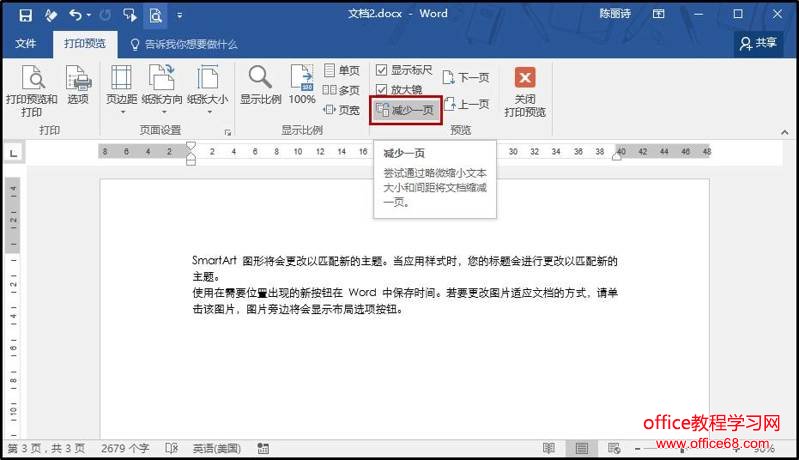Click the macro recording icon in status bar
The image size is (799, 460).
tap(263, 448)
